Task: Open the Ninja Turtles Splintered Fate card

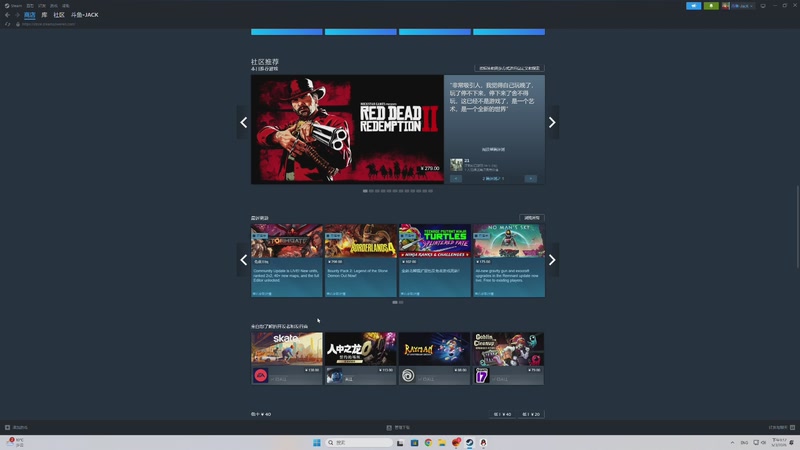Action: click(435, 260)
